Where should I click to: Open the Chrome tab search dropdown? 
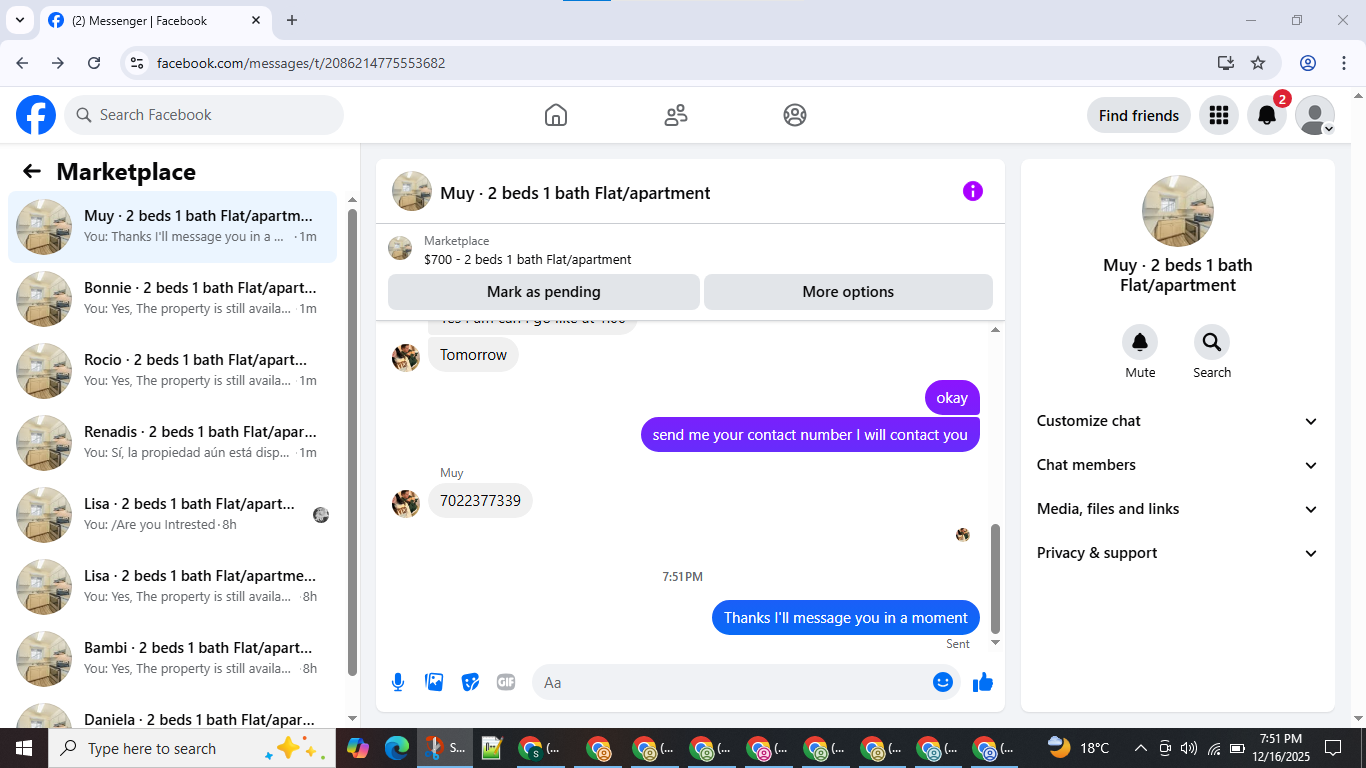pyautogui.click(x=19, y=20)
